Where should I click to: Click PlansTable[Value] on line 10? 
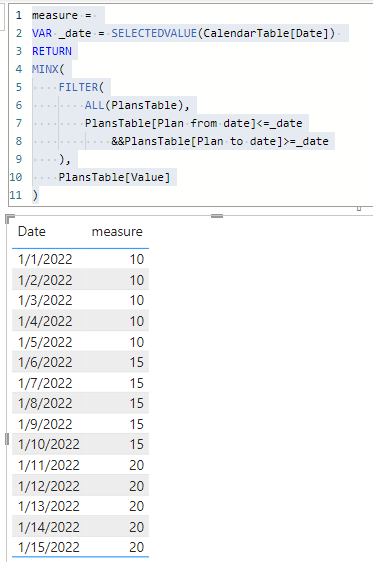tap(114, 177)
